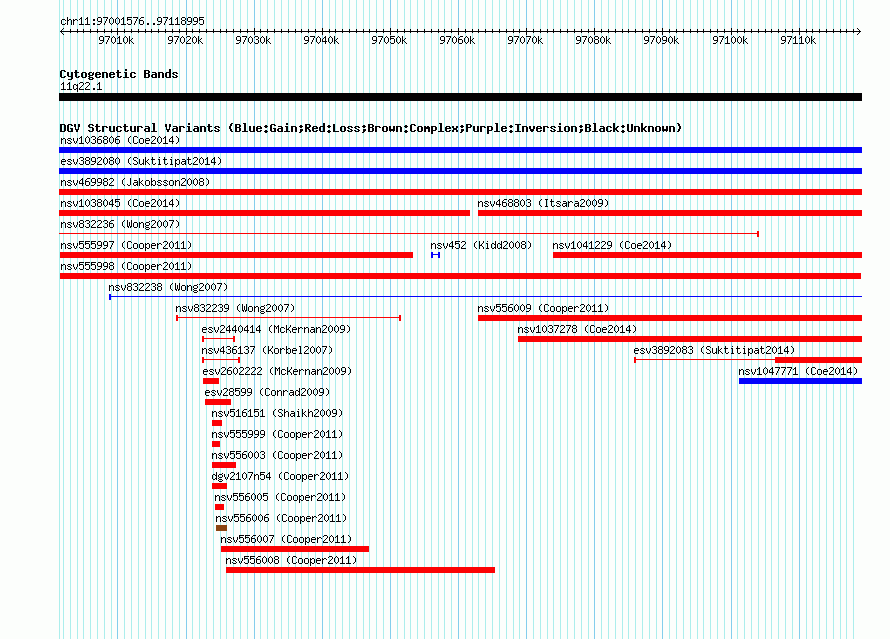Select nsv516151 (Shaikh2009) label
The height and width of the screenshot is (639, 890).
pos(277,413)
